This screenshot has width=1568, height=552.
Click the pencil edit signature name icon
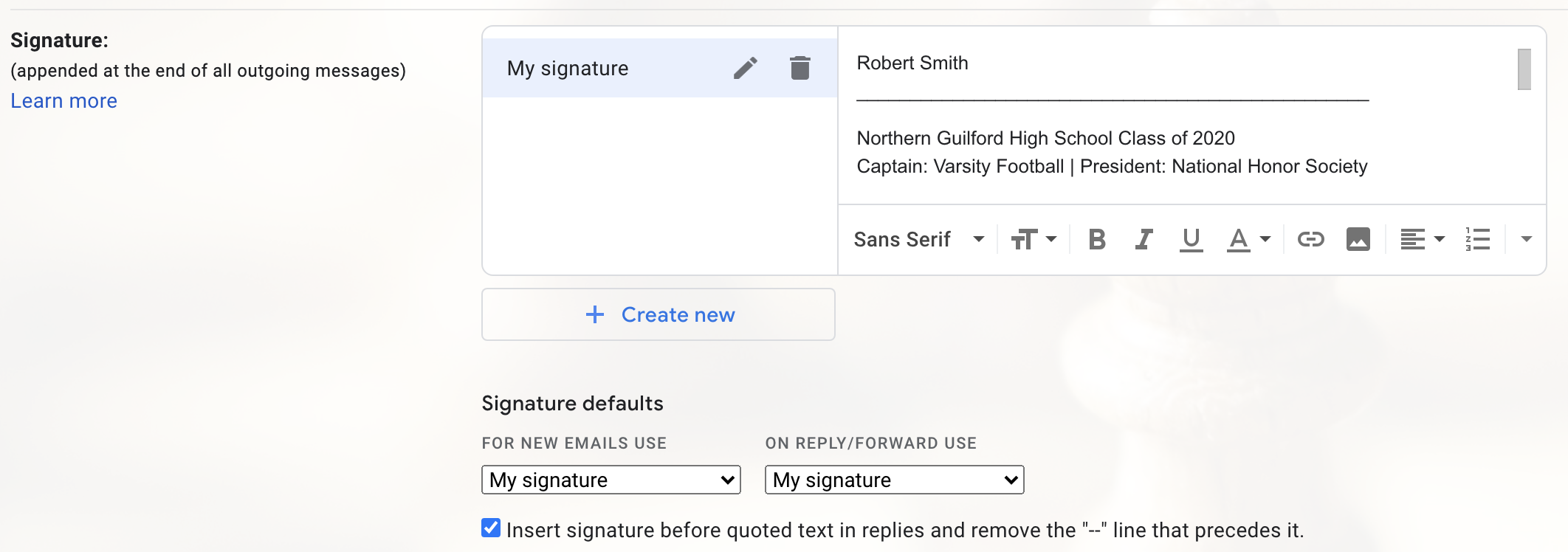click(x=745, y=68)
